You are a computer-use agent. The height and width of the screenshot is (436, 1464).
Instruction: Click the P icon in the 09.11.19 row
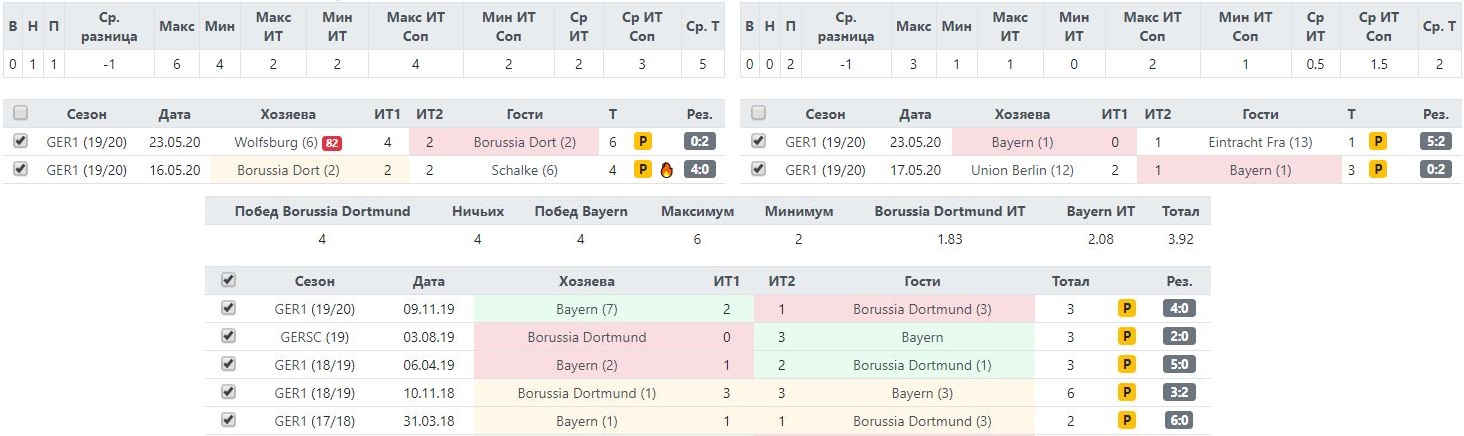click(1126, 309)
